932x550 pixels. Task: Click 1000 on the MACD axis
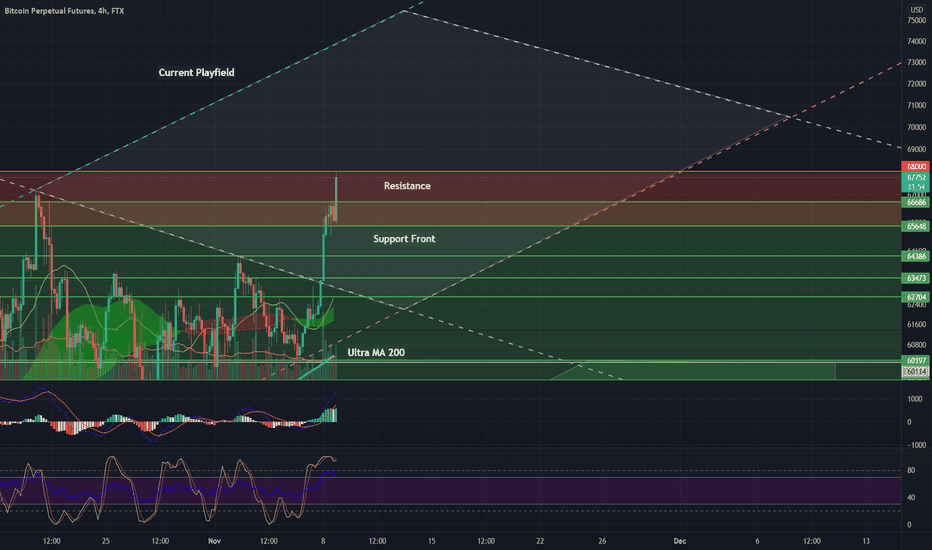click(915, 399)
